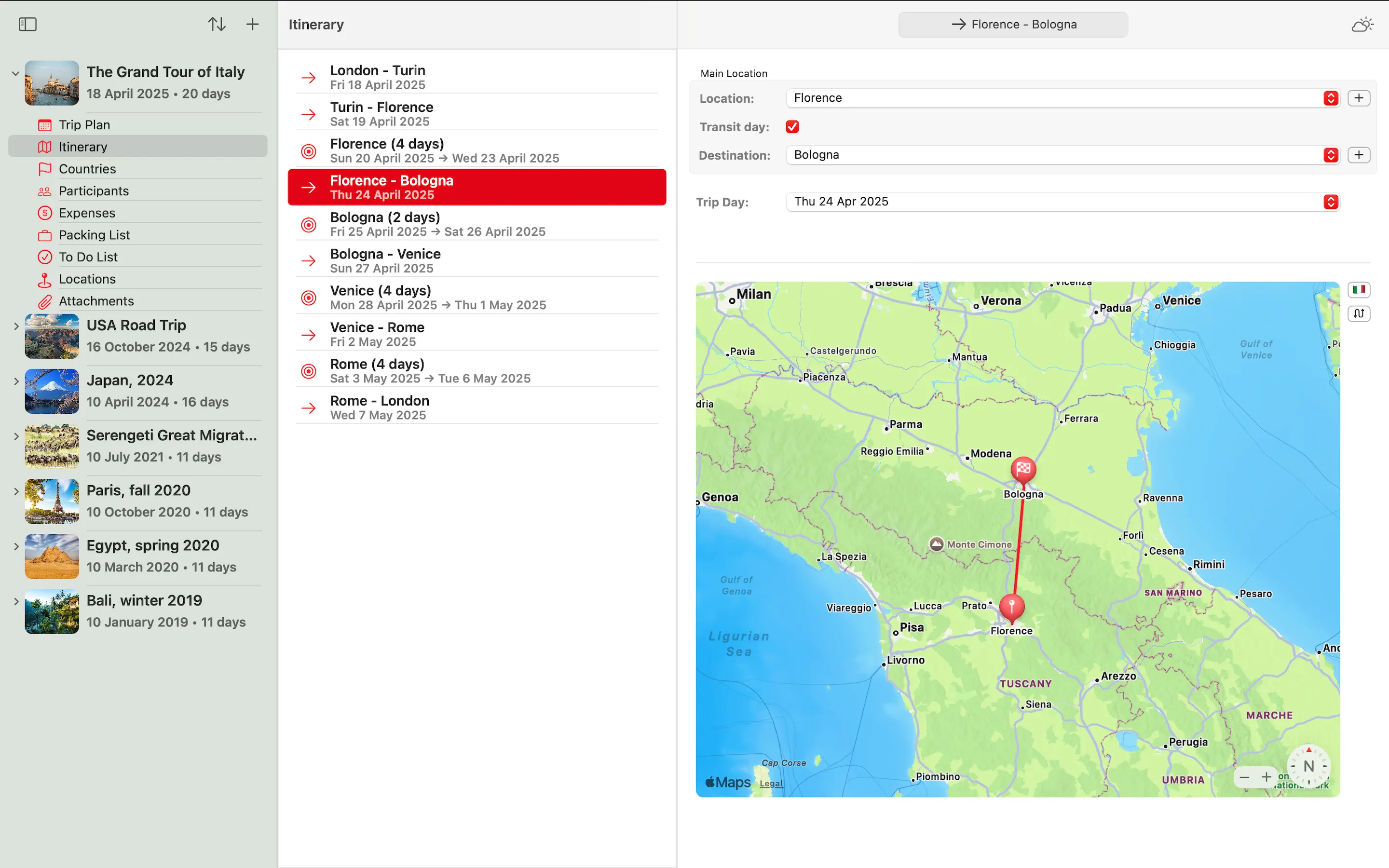Open the Location dropdown showing Florence
Screen dimensions: 1389x868
click(1331, 98)
